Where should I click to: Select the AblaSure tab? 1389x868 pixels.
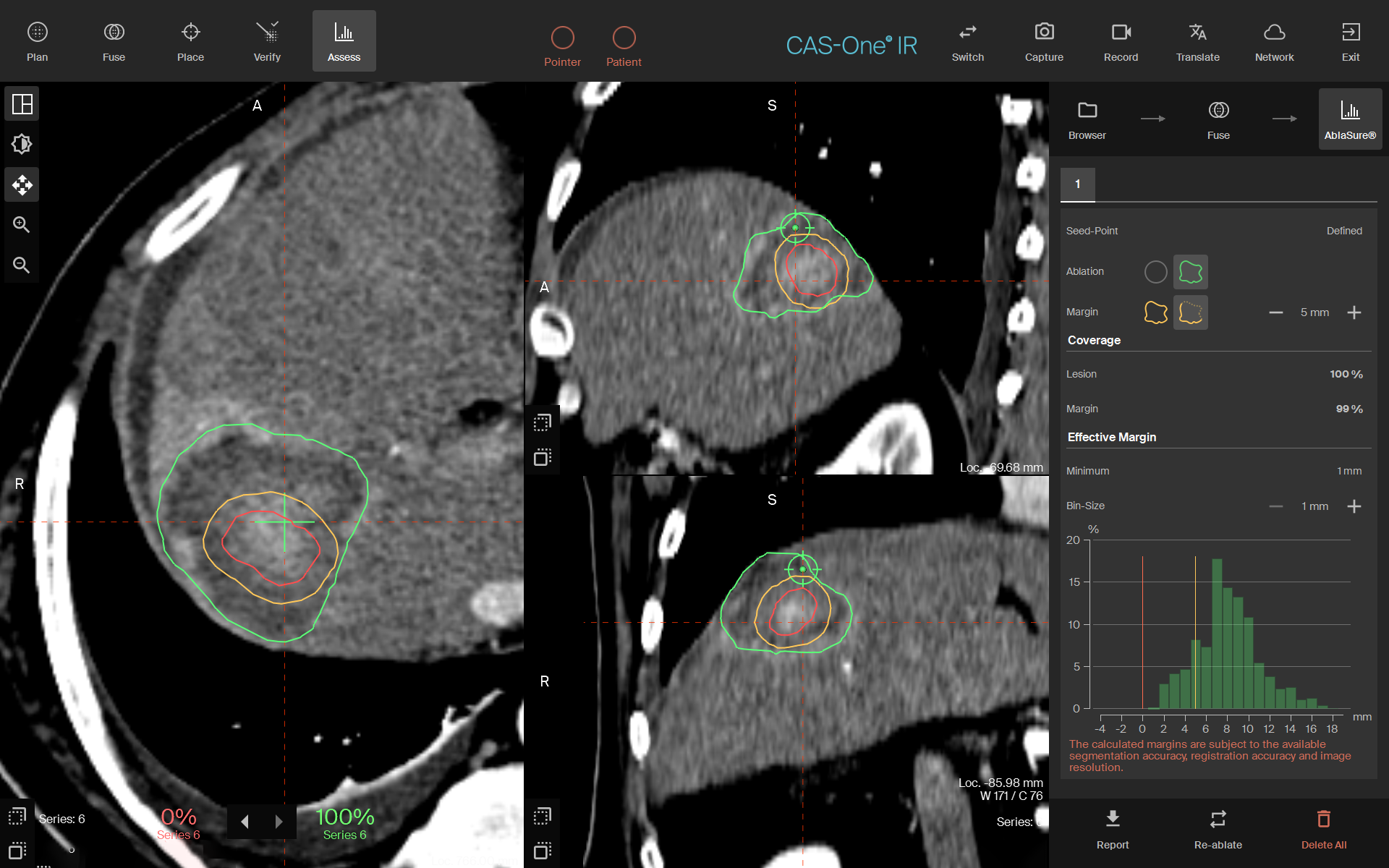click(x=1350, y=119)
